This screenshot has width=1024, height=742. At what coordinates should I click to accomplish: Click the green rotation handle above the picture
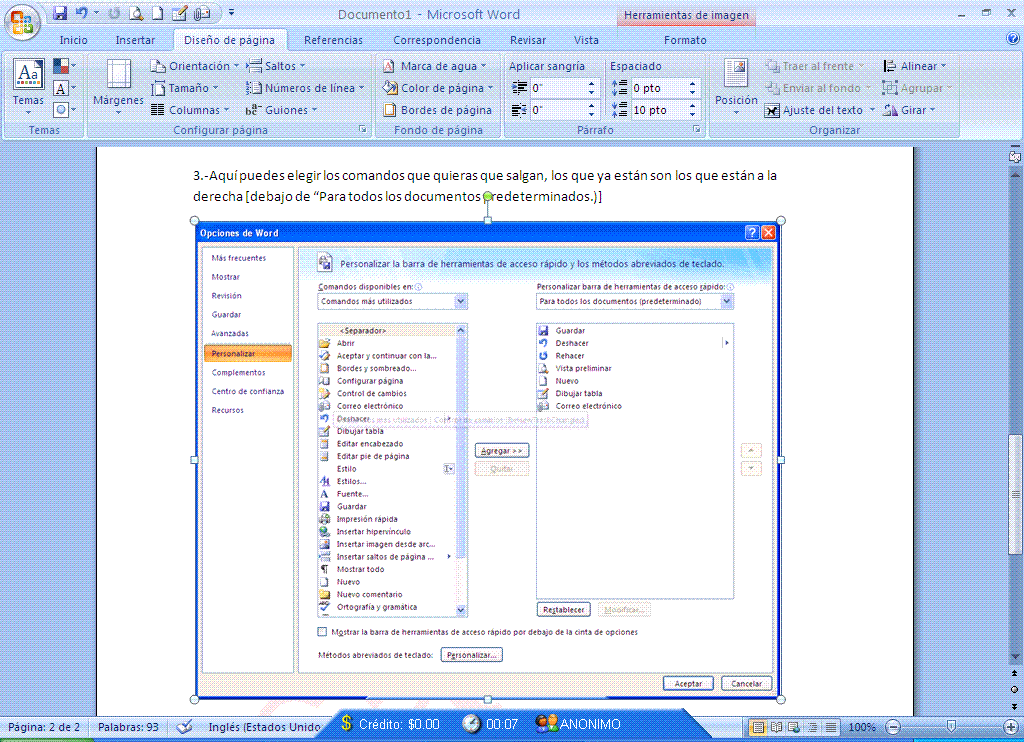coord(488,196)
